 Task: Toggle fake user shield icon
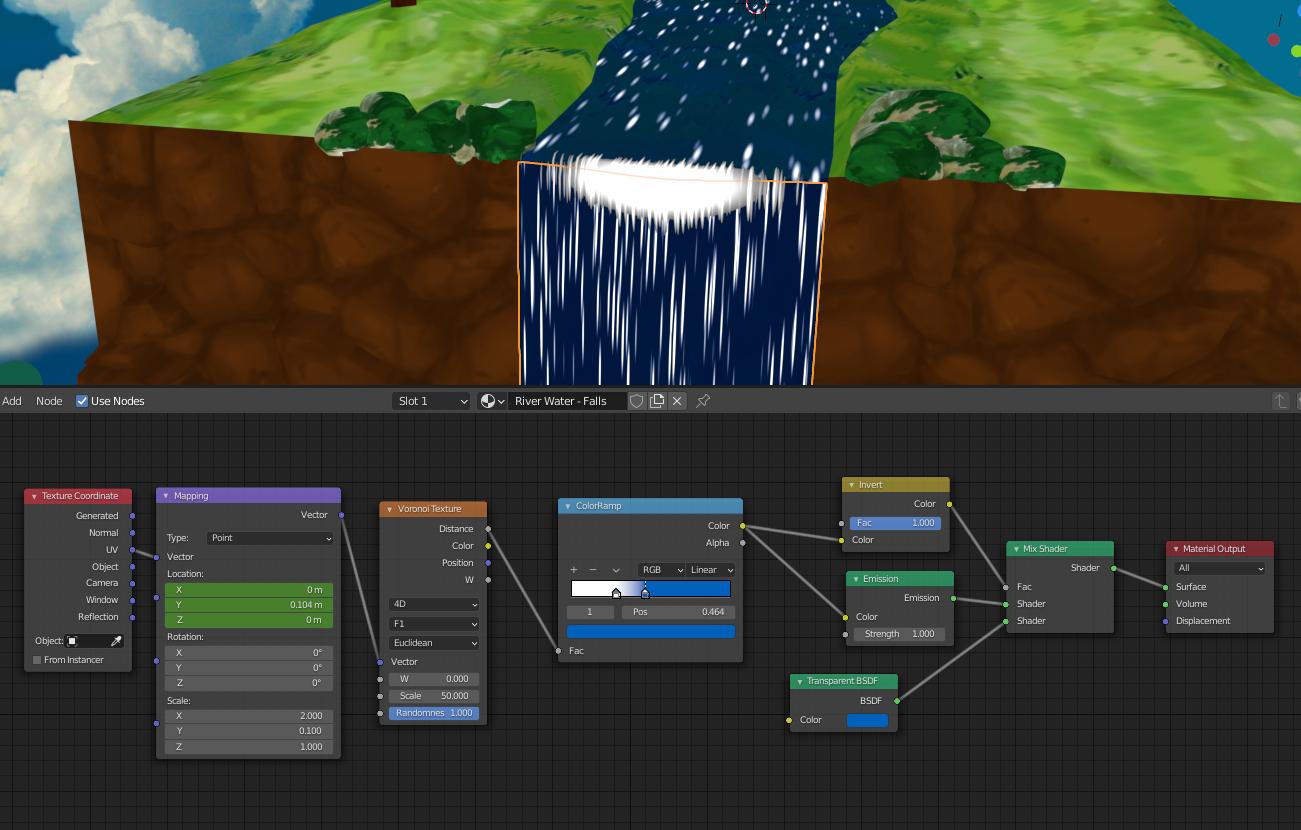point(637,401)
